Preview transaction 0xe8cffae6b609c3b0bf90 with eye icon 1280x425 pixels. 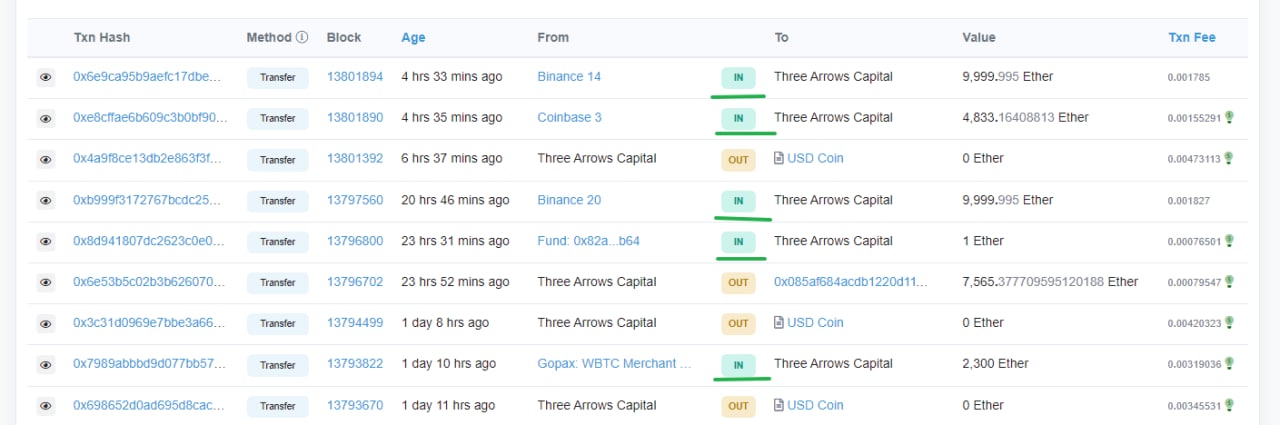(x=45, y=118)
